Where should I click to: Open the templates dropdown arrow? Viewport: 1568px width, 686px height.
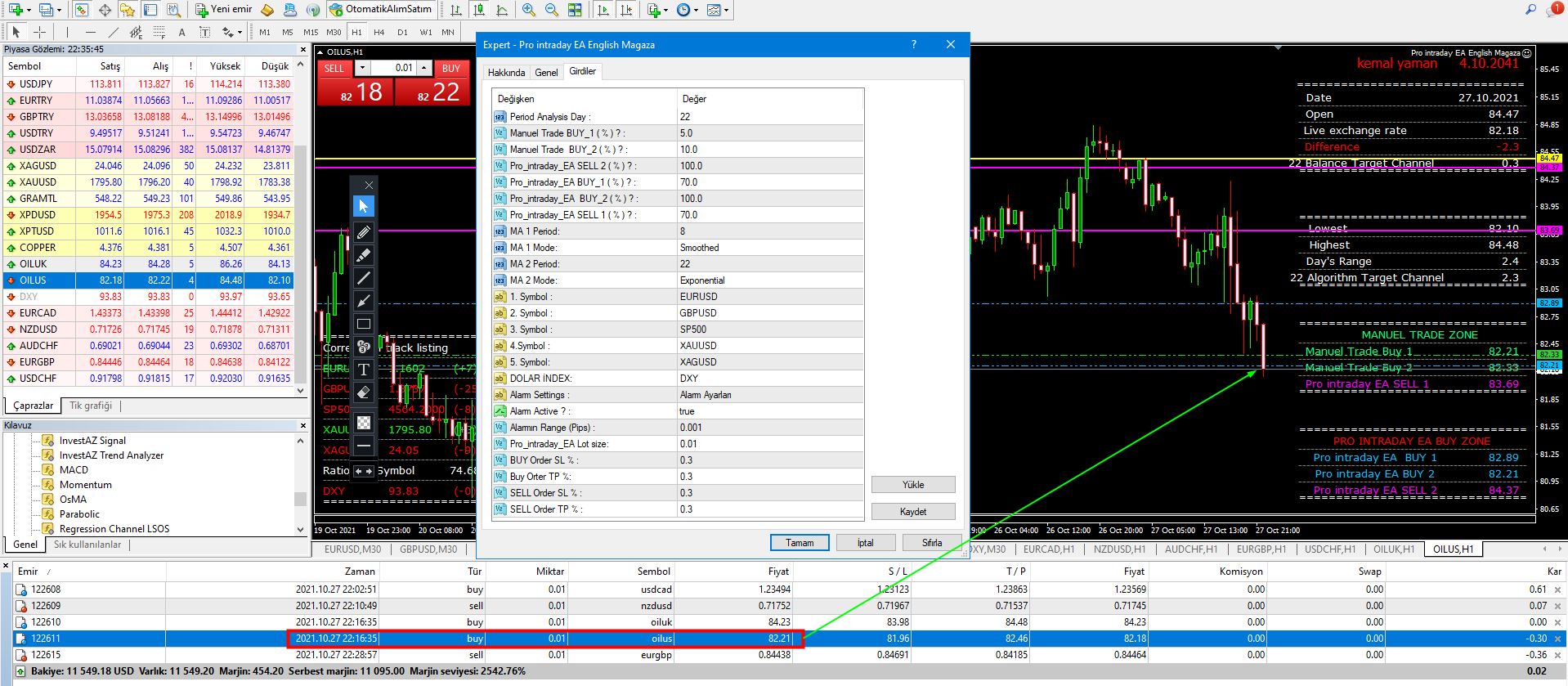(x=726, y=10)
